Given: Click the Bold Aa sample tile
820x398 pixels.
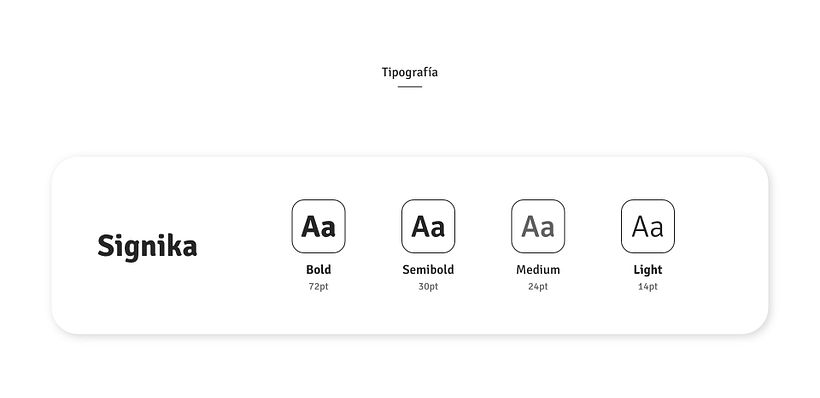Looking at the screenshot, I should pyautogui.click(x=318, y=226).
